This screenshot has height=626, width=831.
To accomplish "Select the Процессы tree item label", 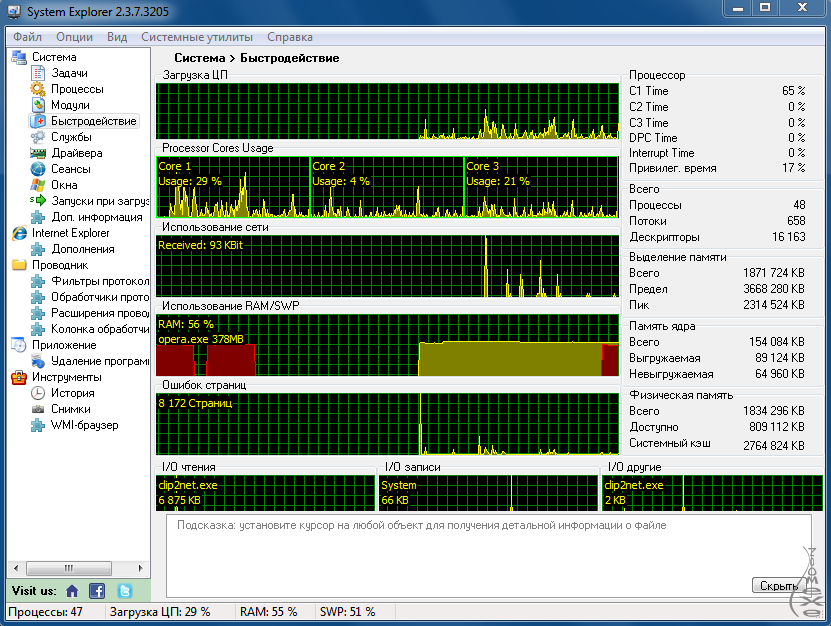I will [77, 89].
